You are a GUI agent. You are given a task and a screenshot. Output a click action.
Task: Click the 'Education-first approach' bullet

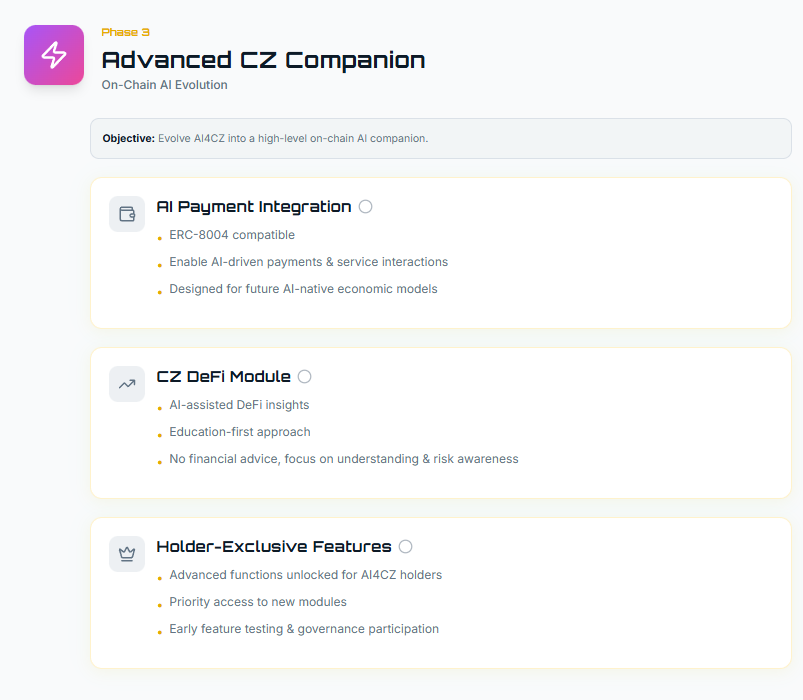[240, 432]
